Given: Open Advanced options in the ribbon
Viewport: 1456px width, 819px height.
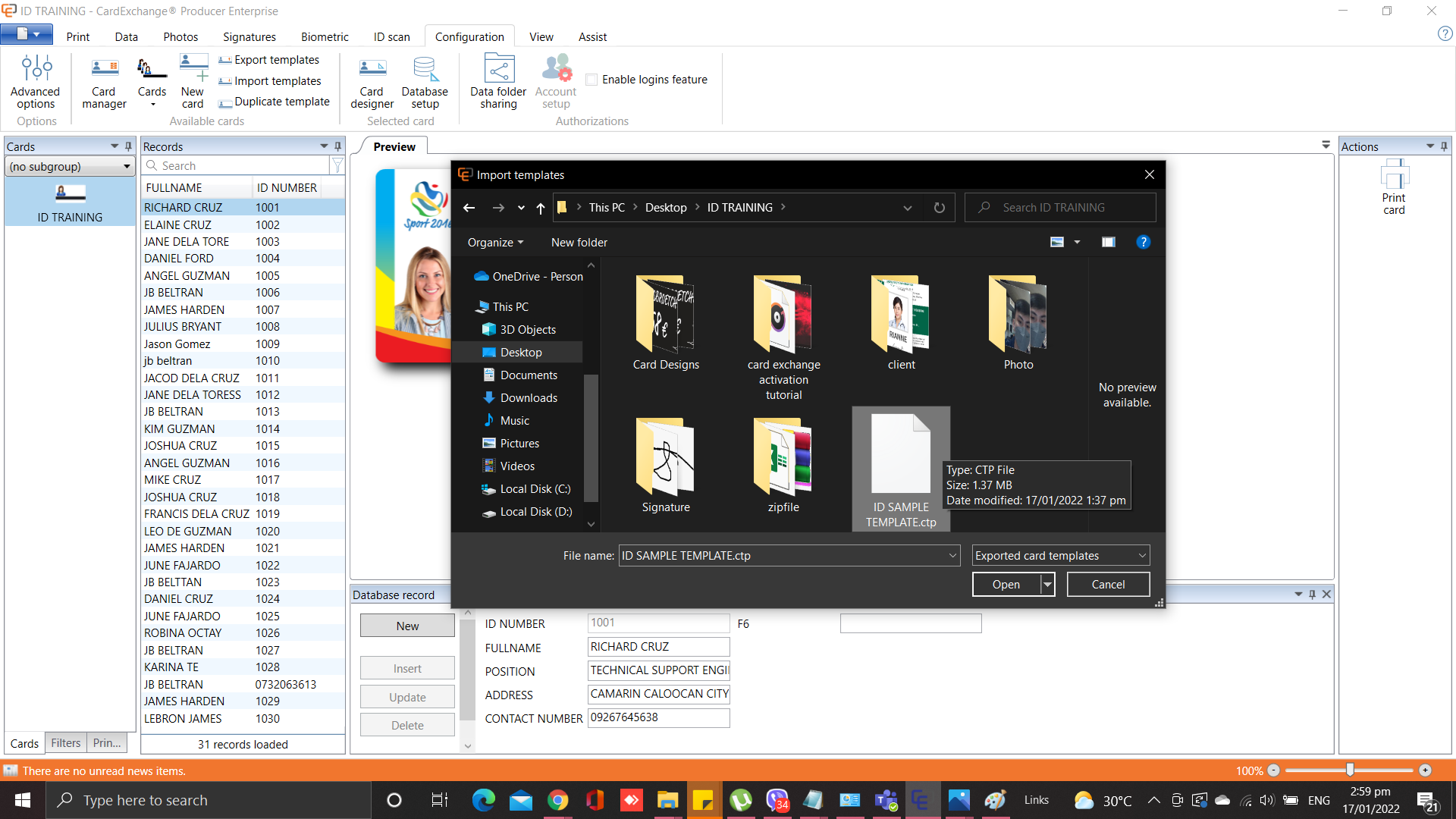Looking at the screenshot, I should click(x=36, y=82).
